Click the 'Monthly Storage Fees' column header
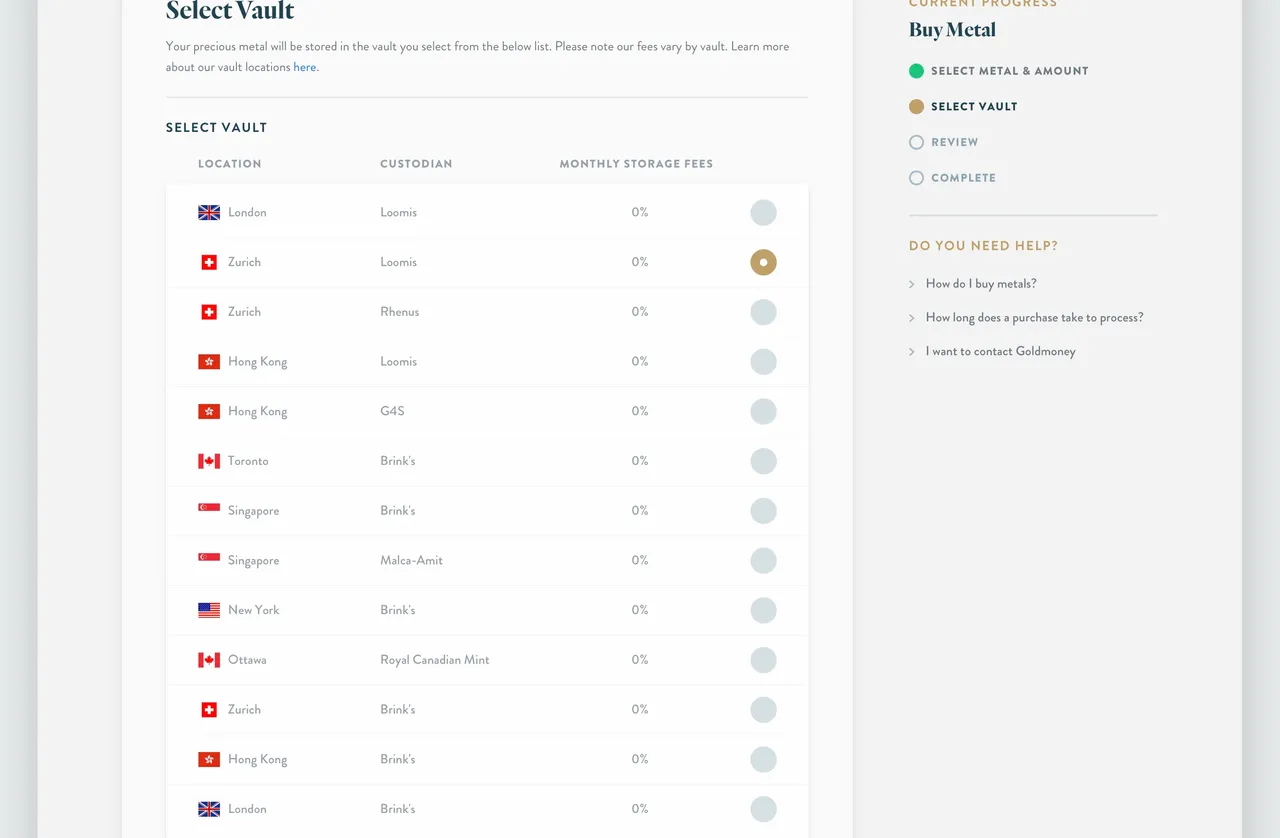Viewport: 1280px width, 838px height. (636, 164)
